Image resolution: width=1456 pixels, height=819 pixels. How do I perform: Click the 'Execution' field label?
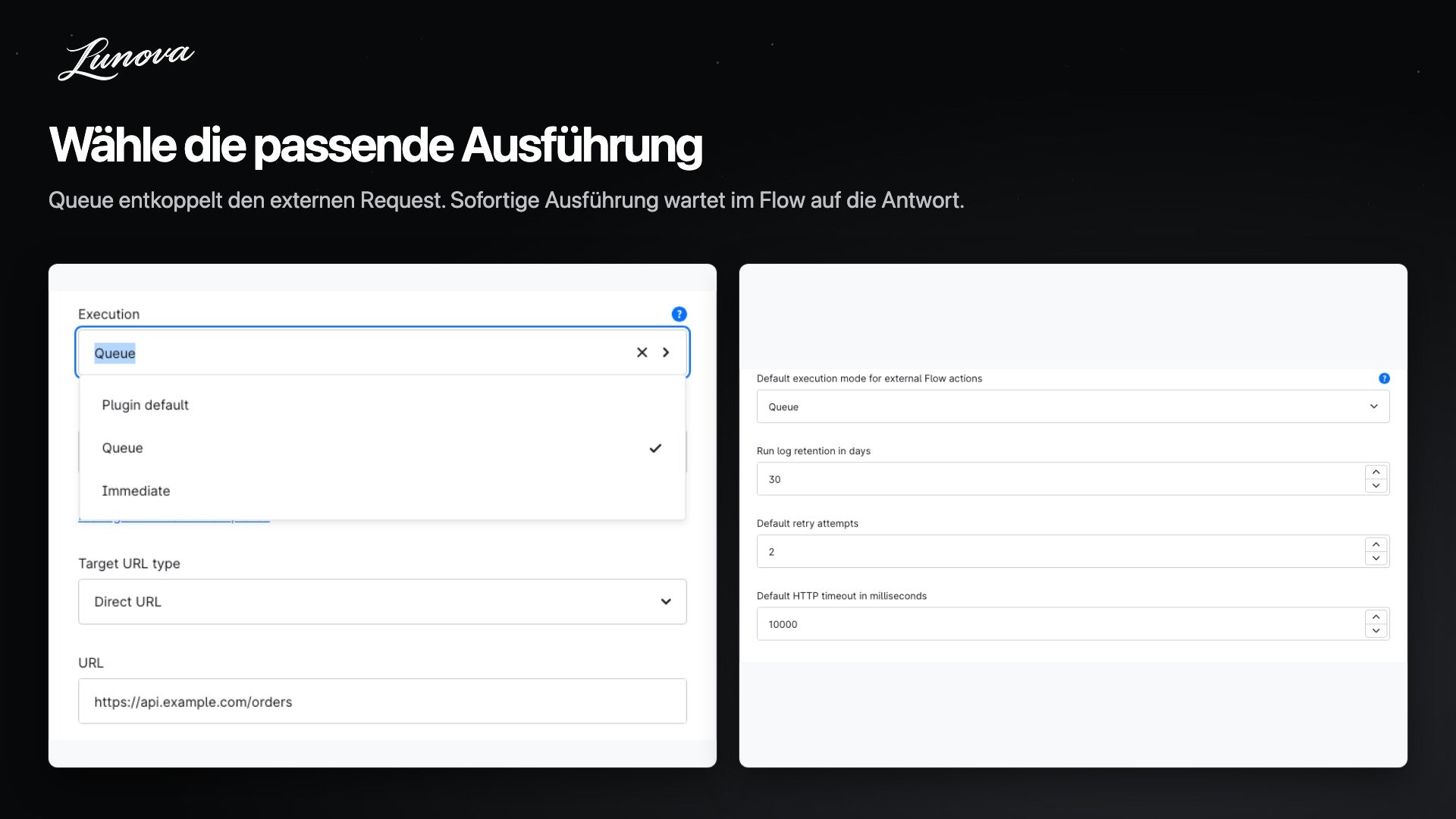click(108, 314)
